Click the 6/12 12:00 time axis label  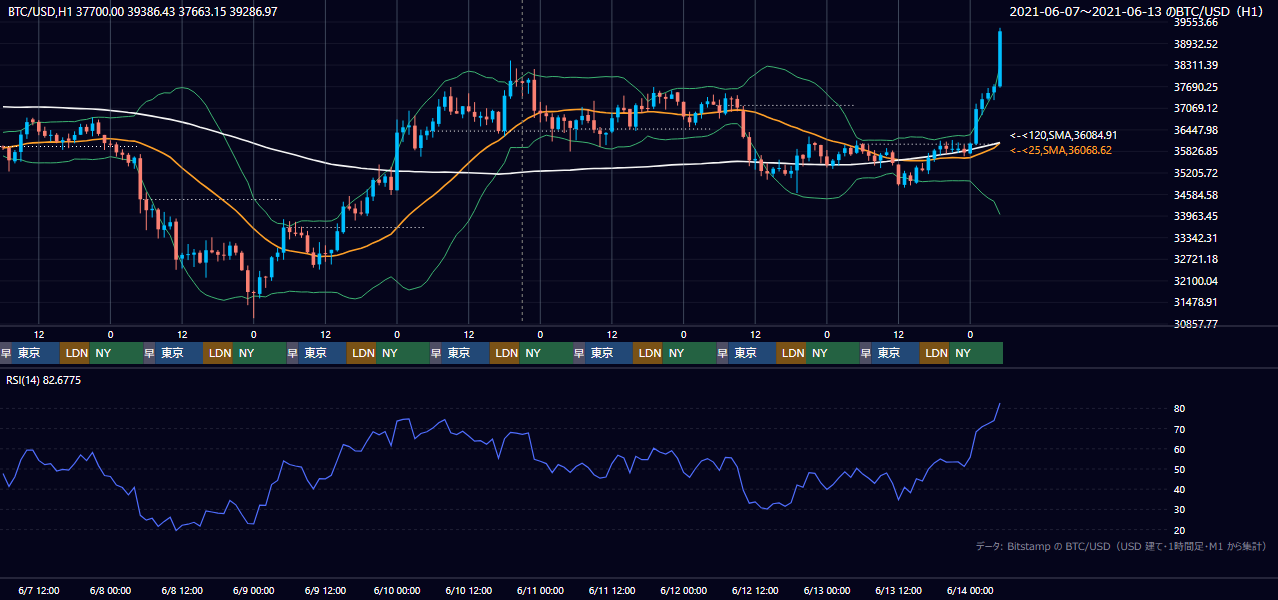click(x=755, y=591)
